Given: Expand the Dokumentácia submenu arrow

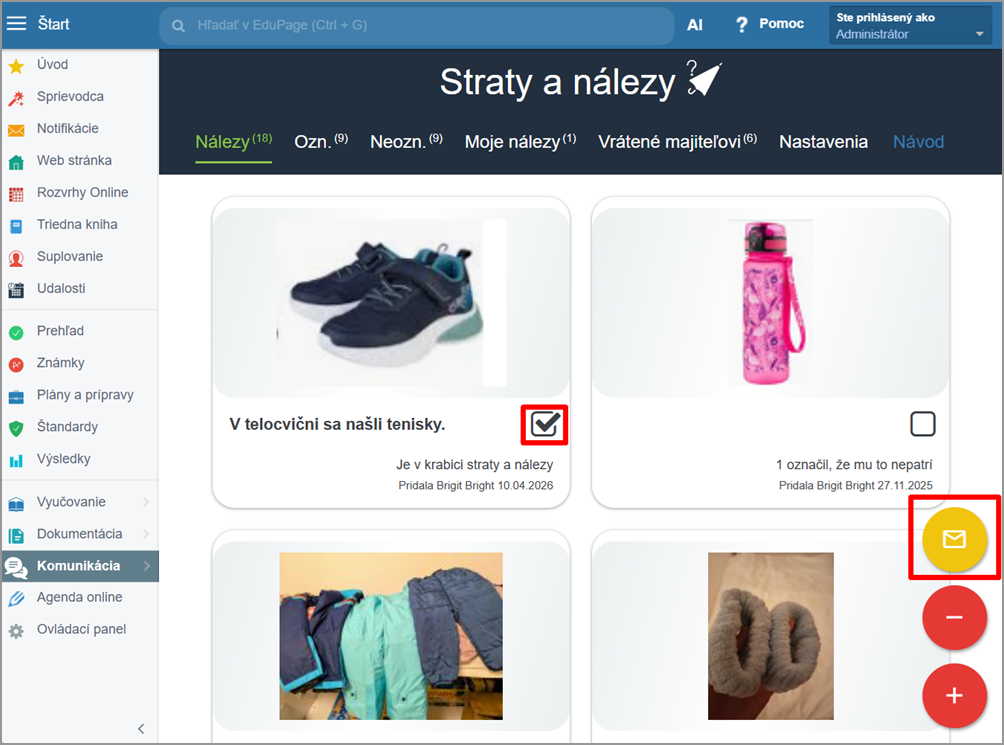Looking at the screenshot, I should tap(146, 534).
